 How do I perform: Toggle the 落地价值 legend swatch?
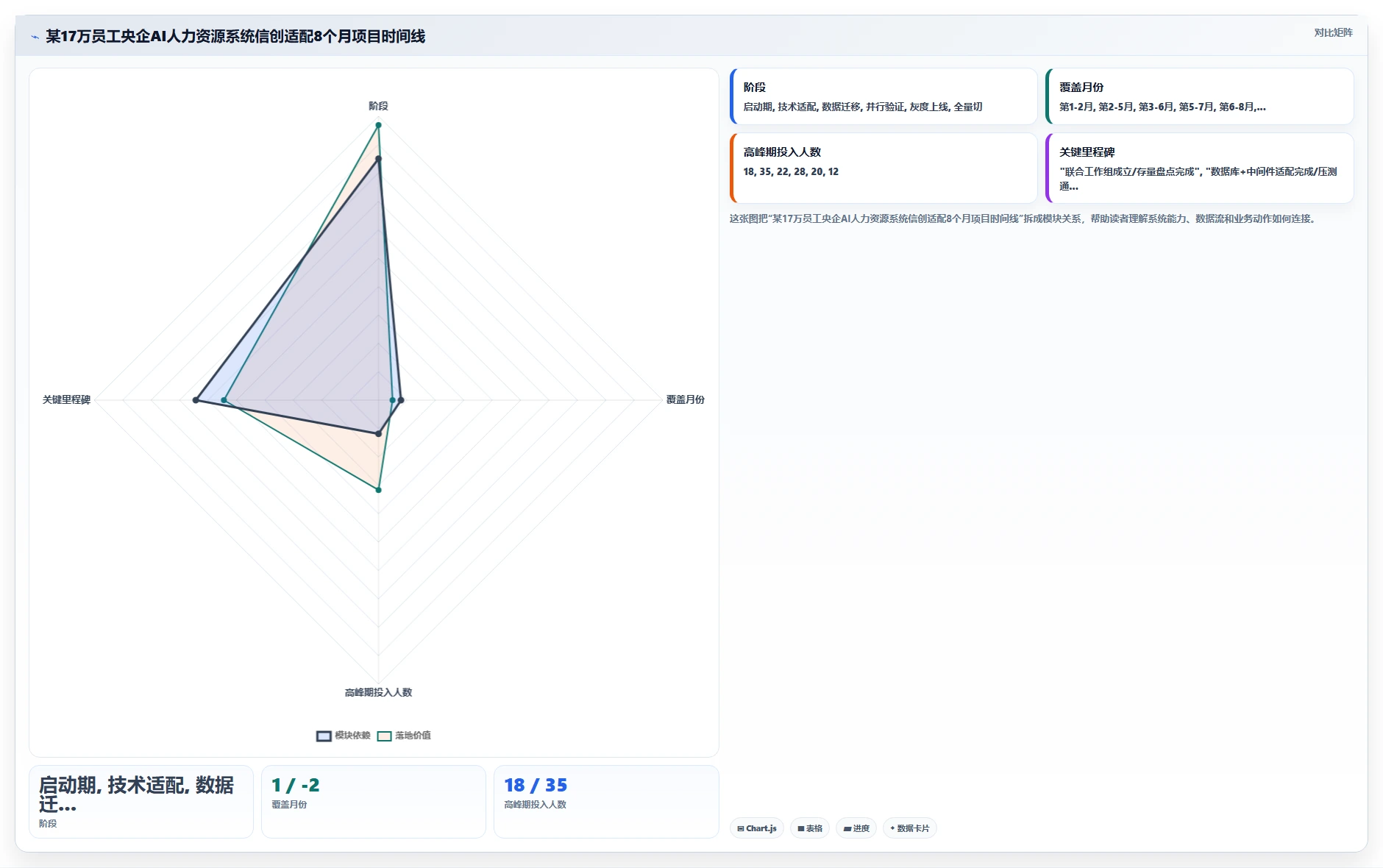point(384,736)
